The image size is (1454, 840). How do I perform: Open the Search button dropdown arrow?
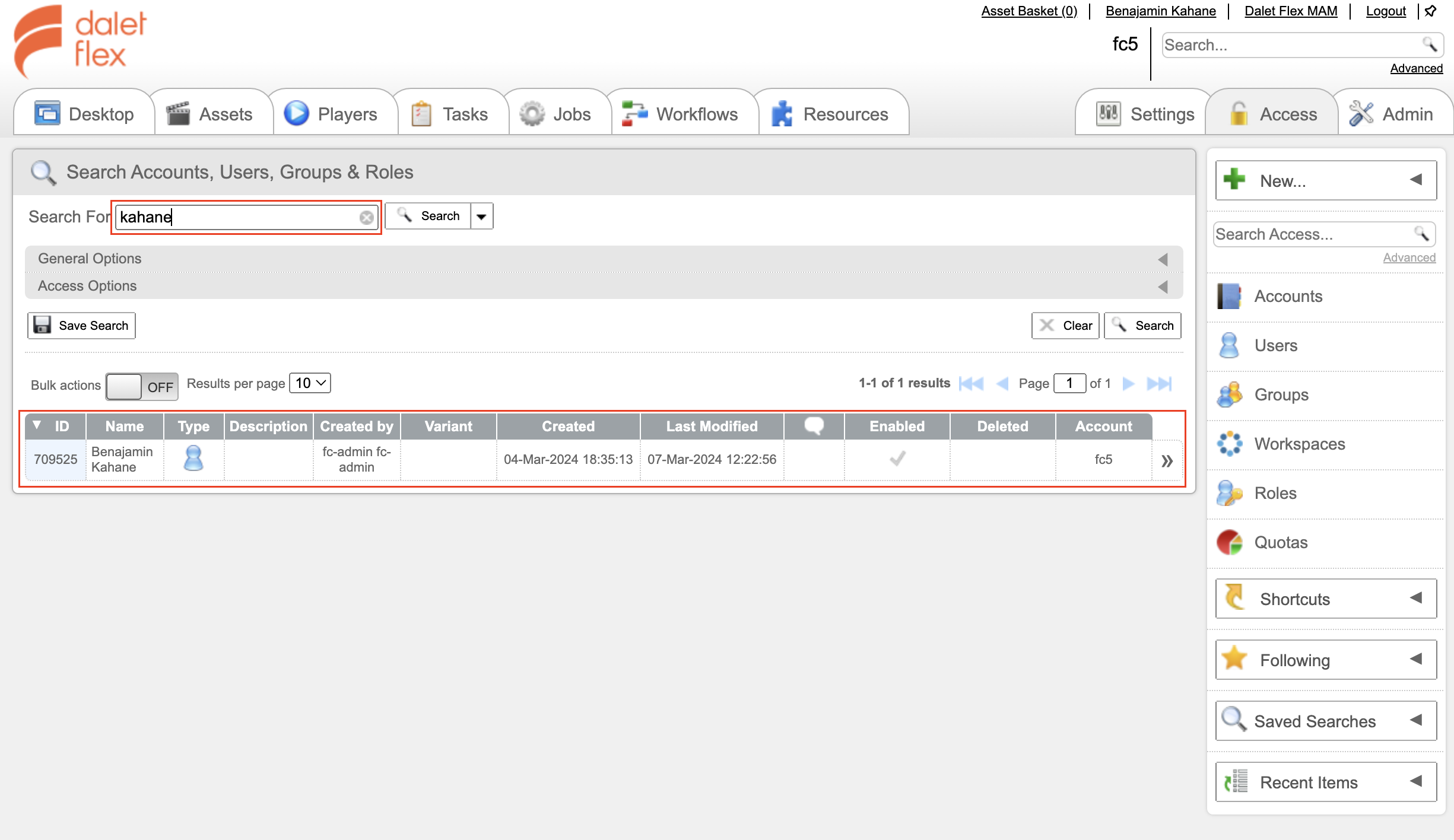pos(482,217)
